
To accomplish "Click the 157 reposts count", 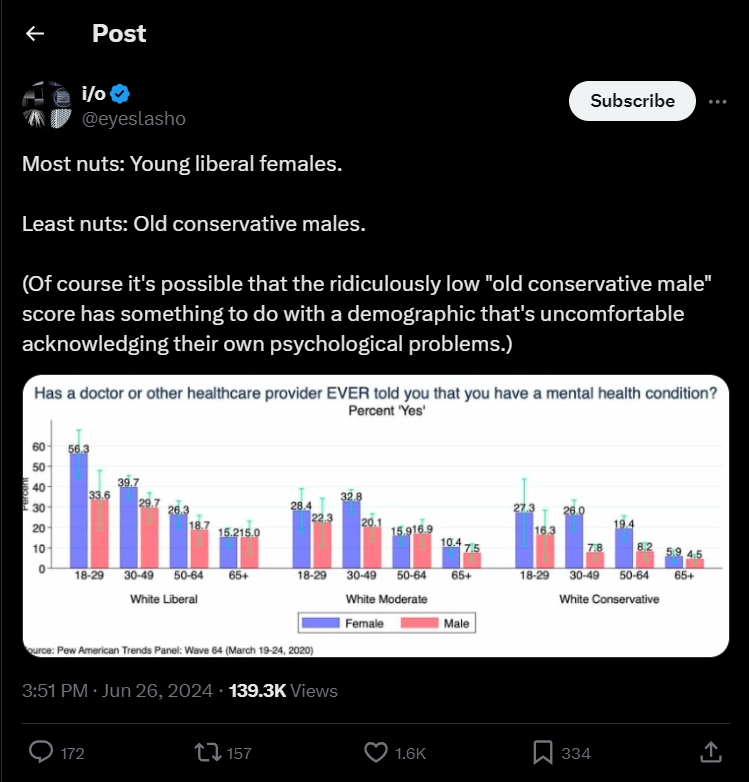I will pos(238,753).
